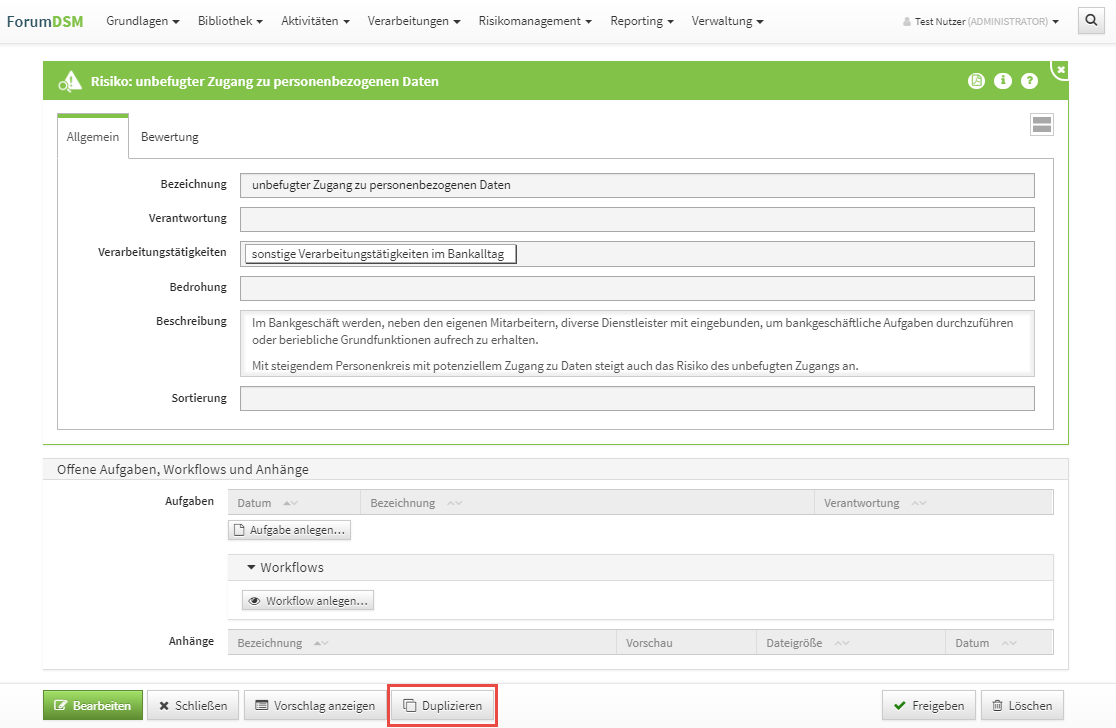Open Test Nutzer account dropdown
The width and height of the screenshot is (1116, 728).
point(980,21)
